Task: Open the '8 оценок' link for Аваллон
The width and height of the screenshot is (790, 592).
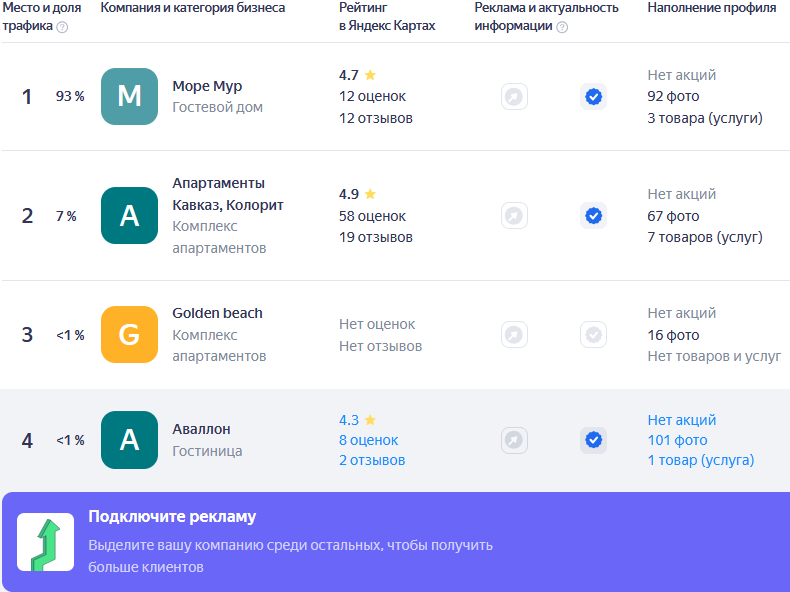Action: 368,440
